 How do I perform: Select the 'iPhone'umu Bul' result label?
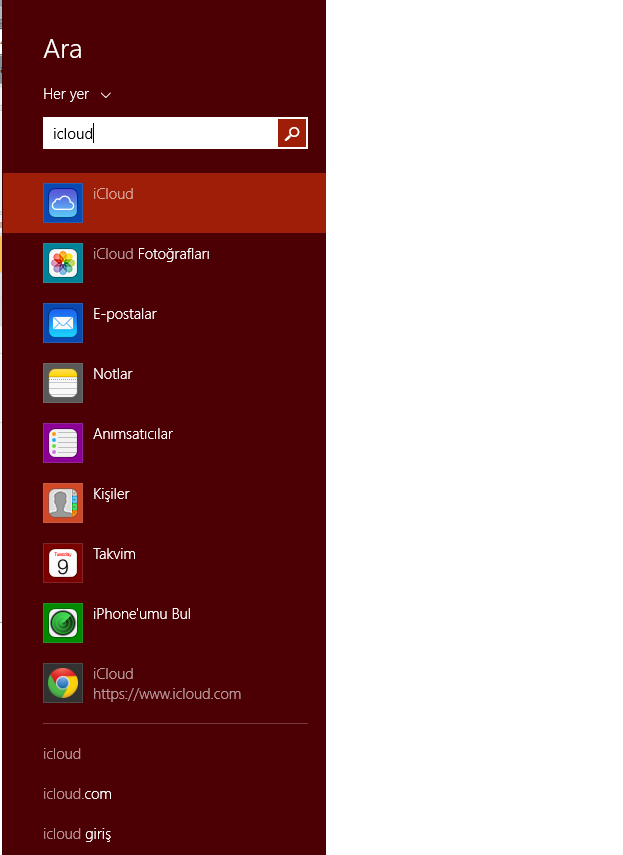(x=142, y=614)
